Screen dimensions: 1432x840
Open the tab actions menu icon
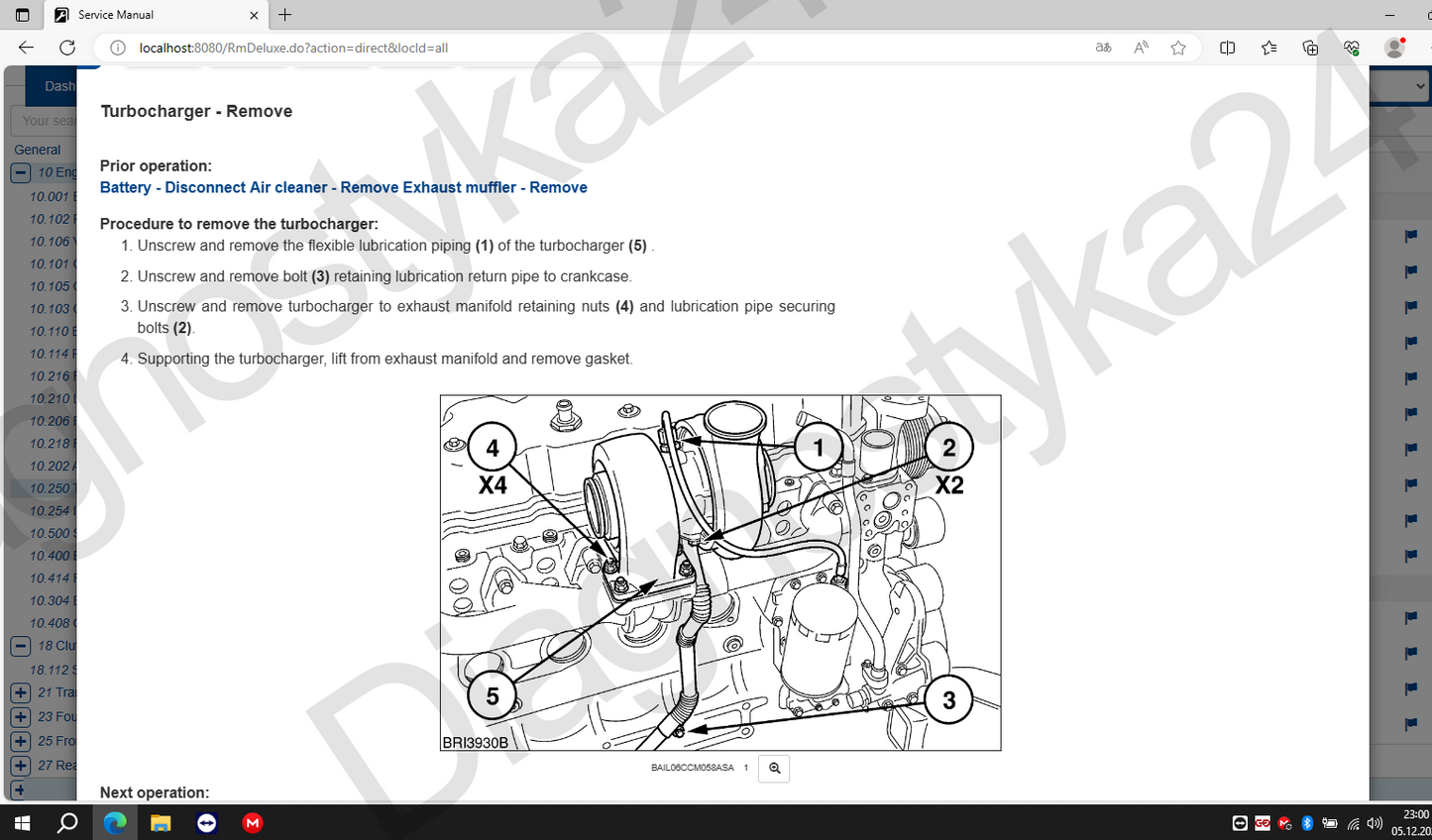tap(22, 15)
